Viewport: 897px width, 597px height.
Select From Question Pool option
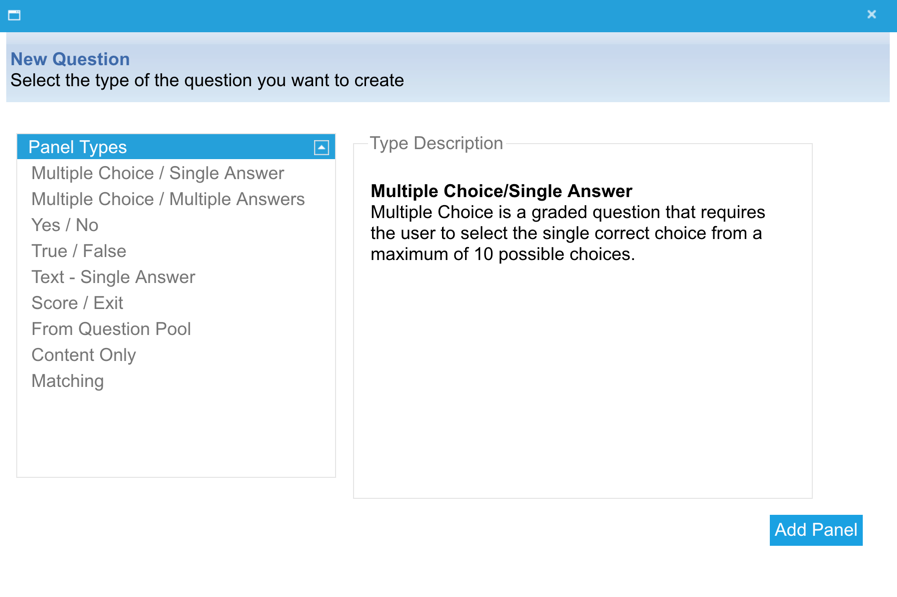tap(111, 329)
